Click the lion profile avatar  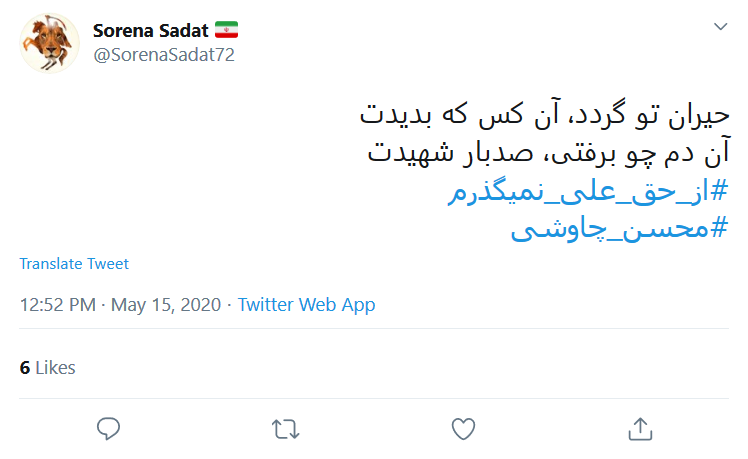50,42
